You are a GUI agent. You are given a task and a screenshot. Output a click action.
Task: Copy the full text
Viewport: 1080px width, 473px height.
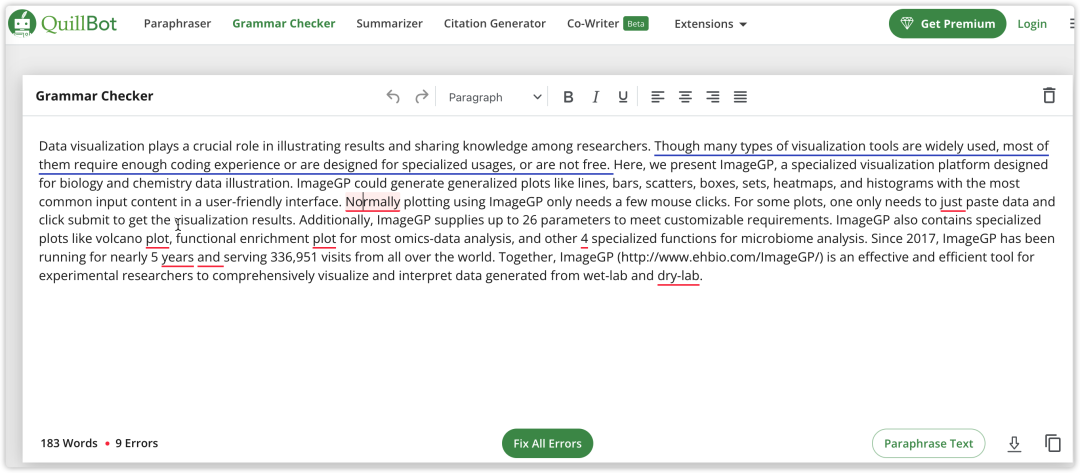(1052, 443)
